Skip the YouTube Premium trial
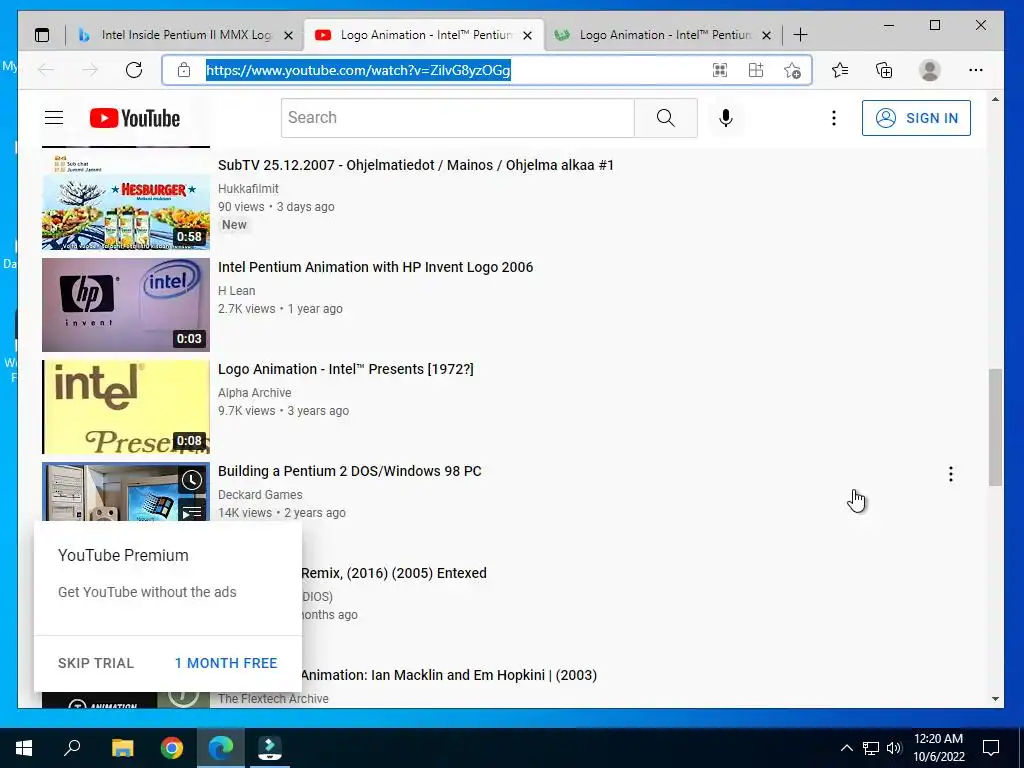Image resolution: width=1024 pixels, height=768 pixels. [96, 663]
